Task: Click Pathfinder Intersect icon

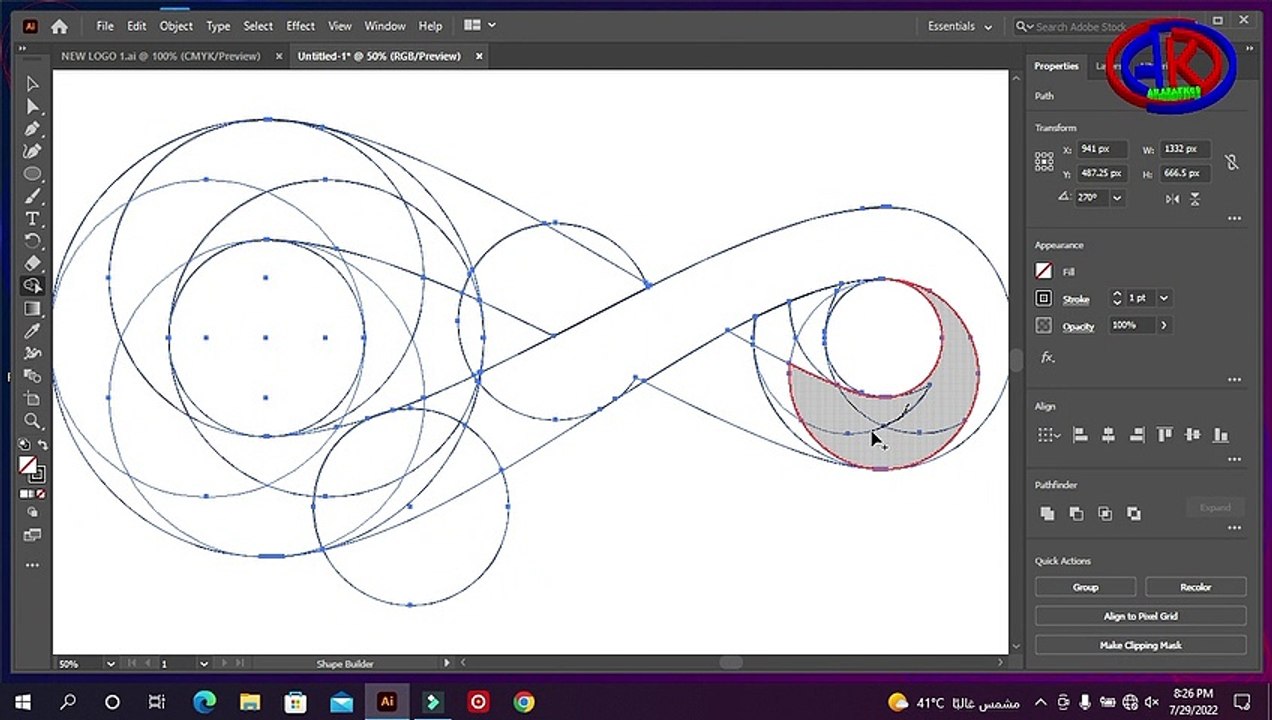Action: click(1105, 513)
